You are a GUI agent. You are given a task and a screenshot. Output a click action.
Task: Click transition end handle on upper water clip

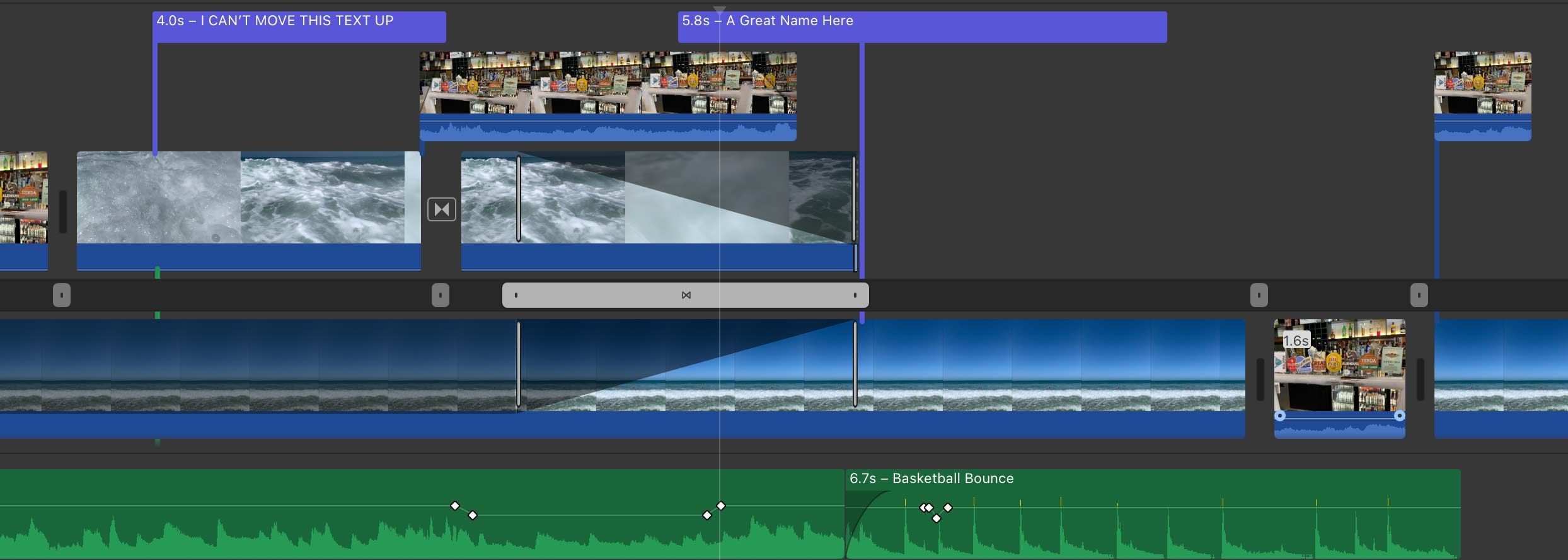(855, 199)
